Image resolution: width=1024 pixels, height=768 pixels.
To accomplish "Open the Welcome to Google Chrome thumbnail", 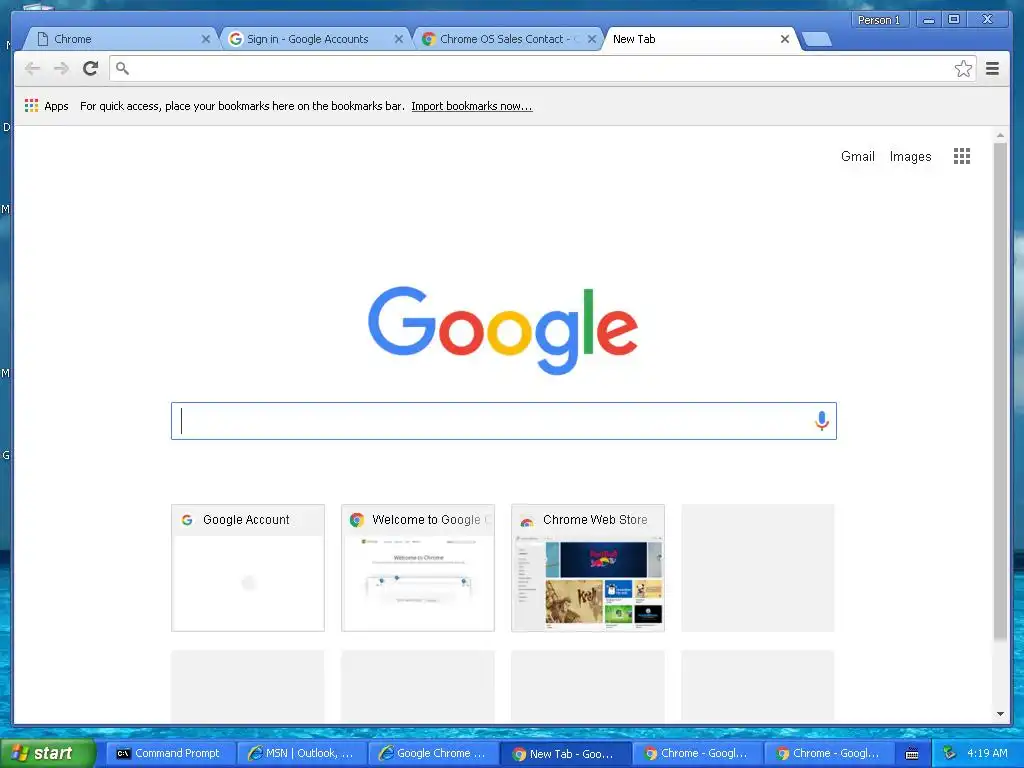I will [x=418, y=568].
